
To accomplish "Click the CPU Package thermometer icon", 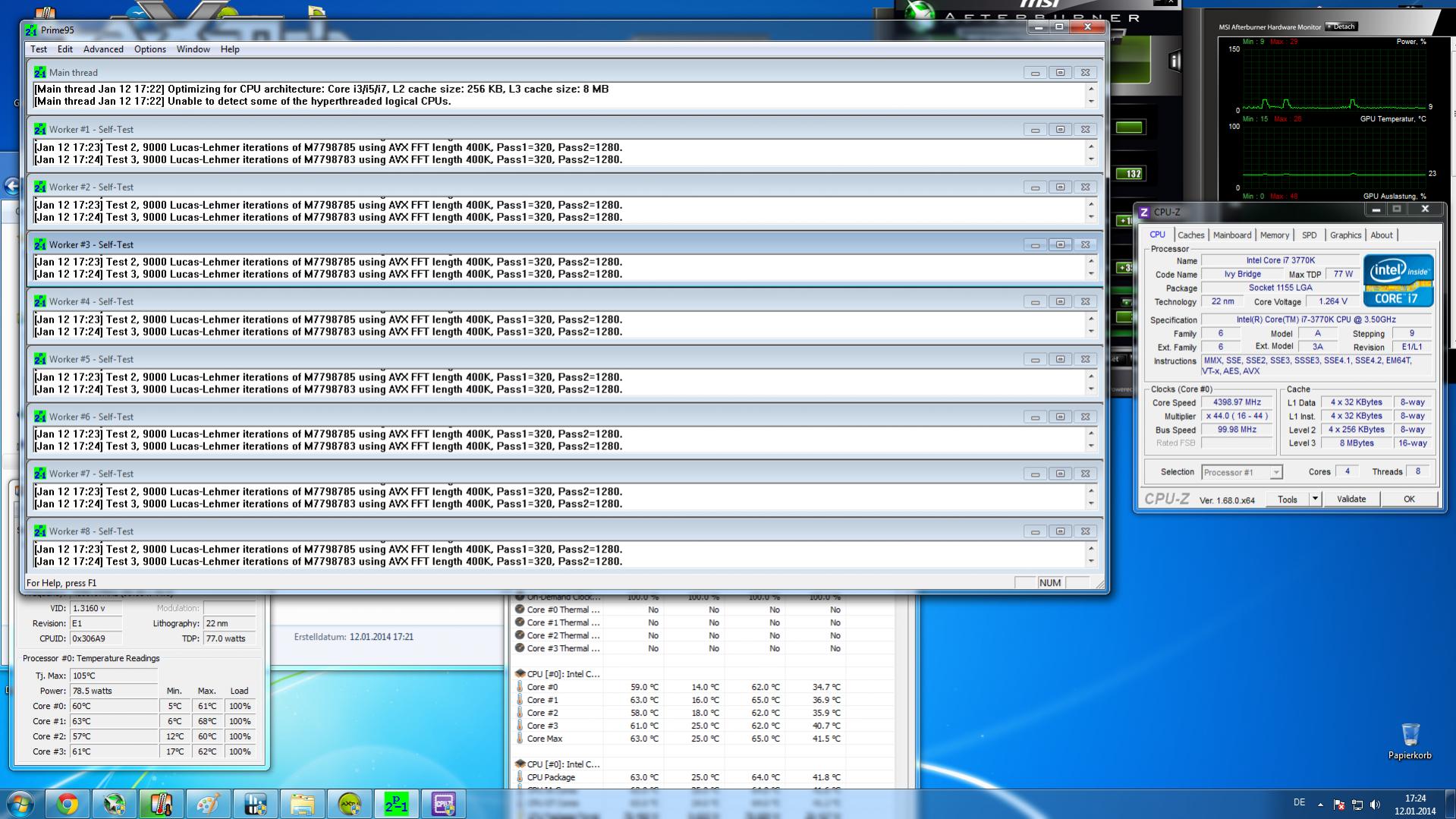I will click(520, 777).
